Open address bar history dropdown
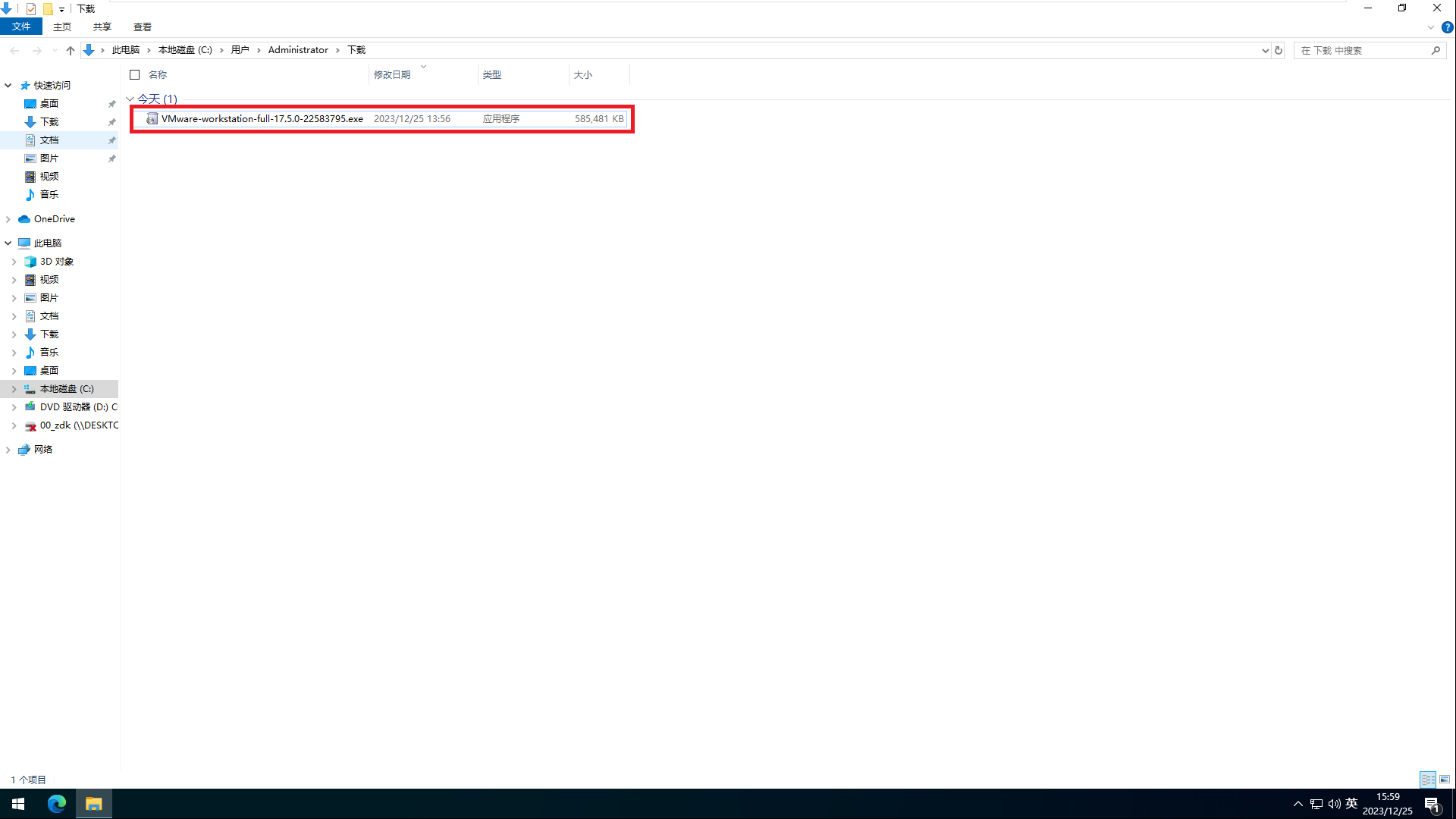The height and width of the screenshot is (819, 1456). [1265, 51]
